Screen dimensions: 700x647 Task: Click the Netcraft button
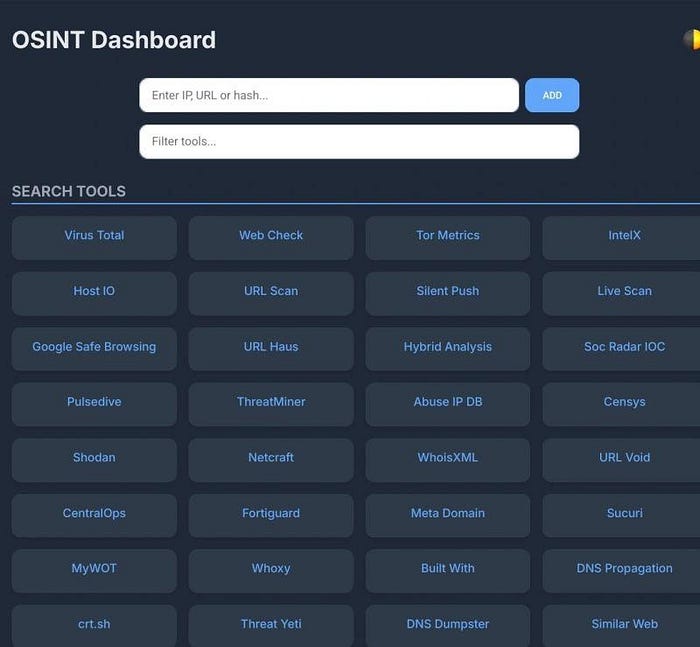point(271,460)
